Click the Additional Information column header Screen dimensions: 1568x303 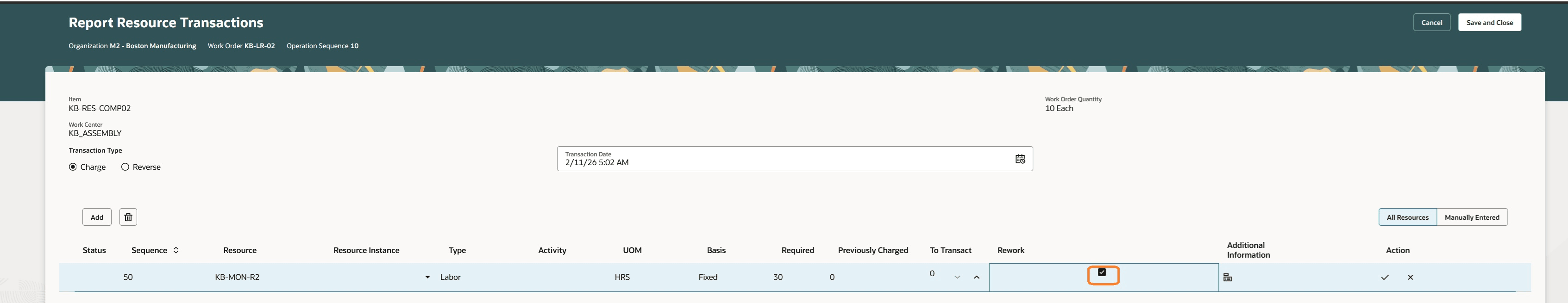[x=1248, y=250]
